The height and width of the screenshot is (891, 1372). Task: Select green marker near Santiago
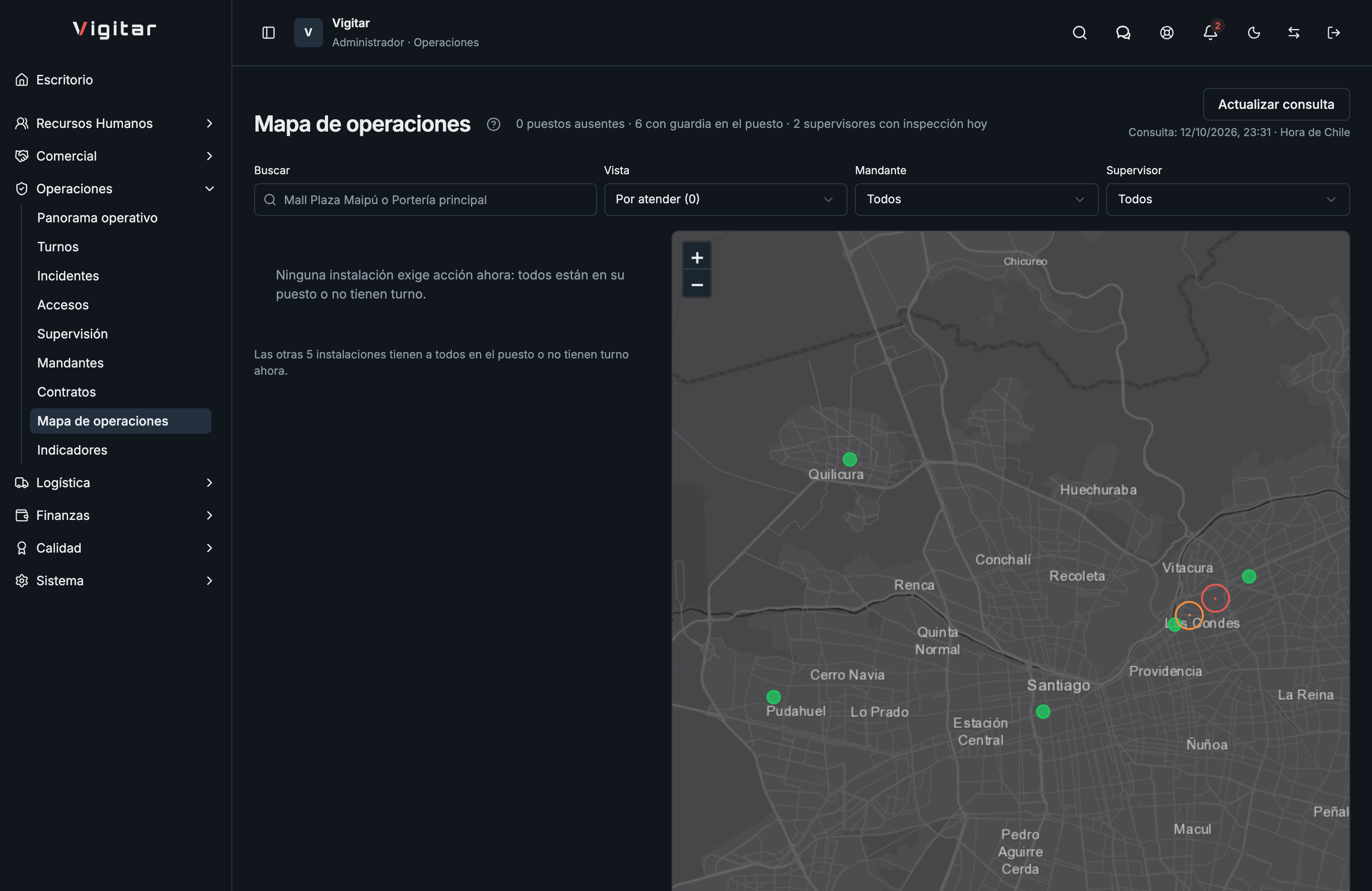click(1042, 712)
